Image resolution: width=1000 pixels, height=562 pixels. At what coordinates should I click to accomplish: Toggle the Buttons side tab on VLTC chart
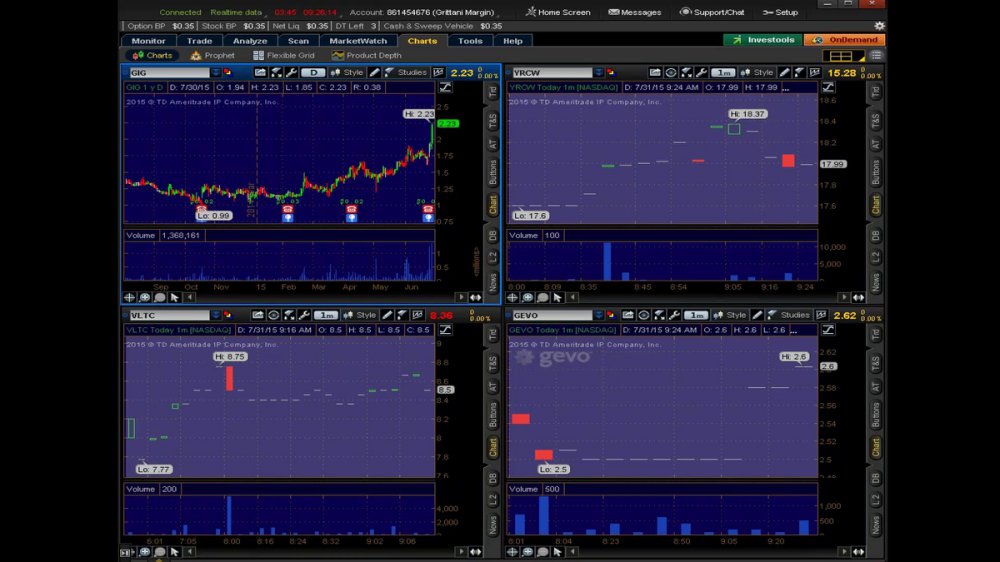point(492,415)
